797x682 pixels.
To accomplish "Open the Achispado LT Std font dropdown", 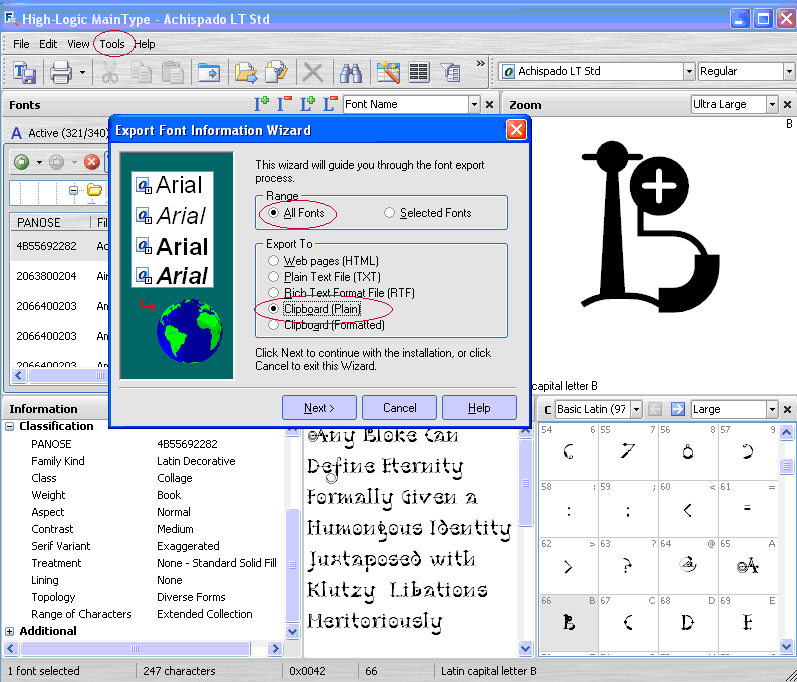I will [689, 71].
